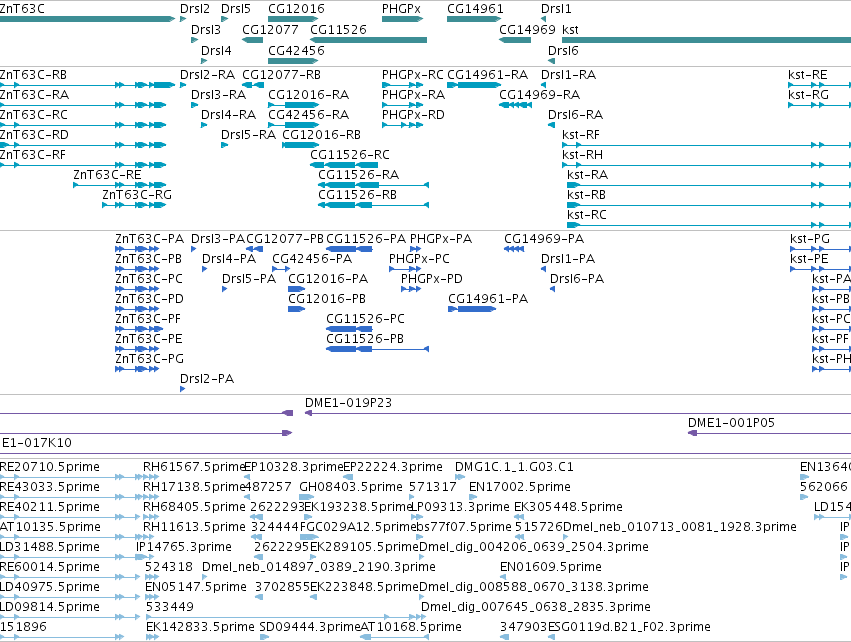The height and width of the screenshot is (642, 851).
Task: Select transcript ZnT63C-RG
Action: [x=137, y=194]
